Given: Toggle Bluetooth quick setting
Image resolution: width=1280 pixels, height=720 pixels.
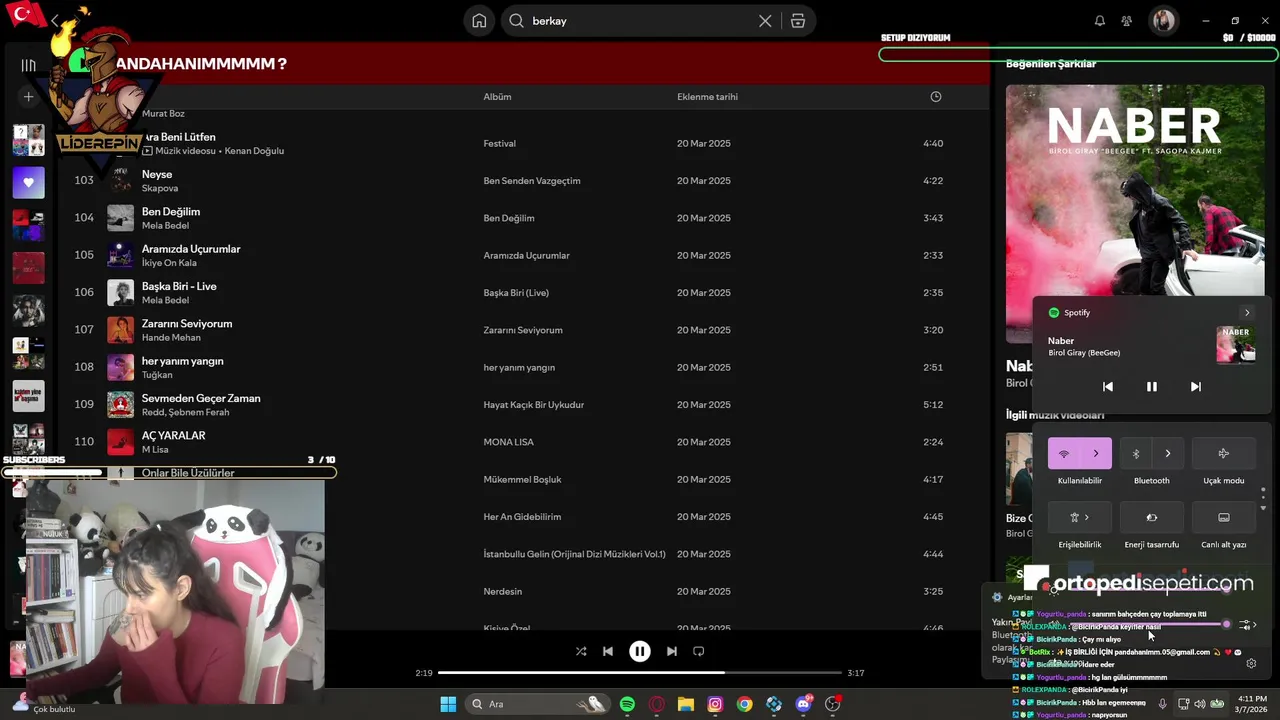Looking at the screenshot, I should coord(1136,454).
